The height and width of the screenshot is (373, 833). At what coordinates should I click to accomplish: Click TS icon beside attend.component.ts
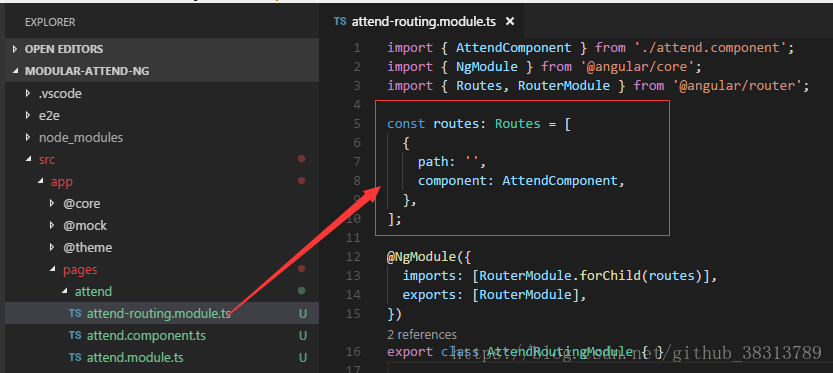(x=75, y=336)
